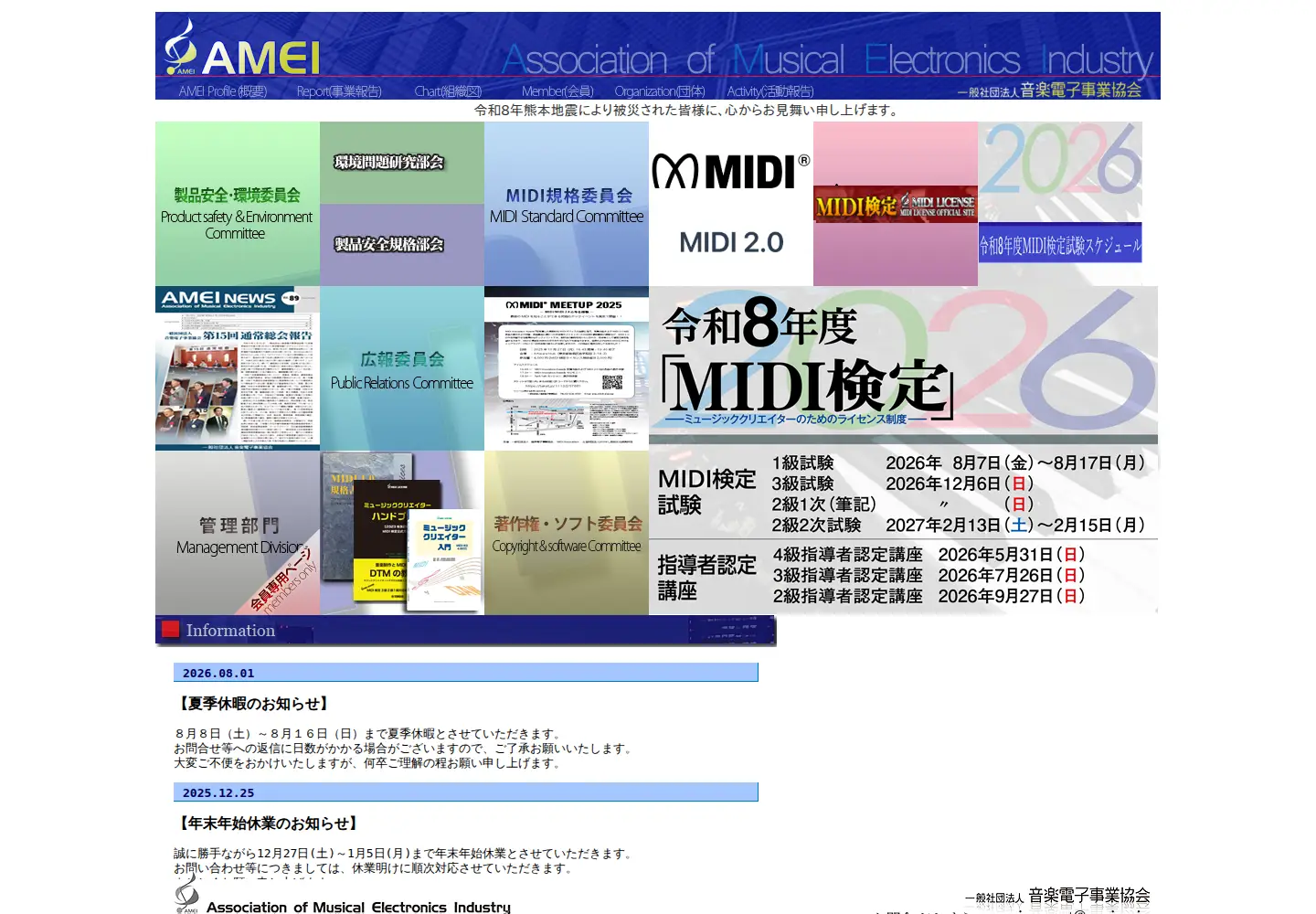1316x914 pixels.
Task: Select the 夏季休暇のお知らせ heading
Action: point(253,704)
